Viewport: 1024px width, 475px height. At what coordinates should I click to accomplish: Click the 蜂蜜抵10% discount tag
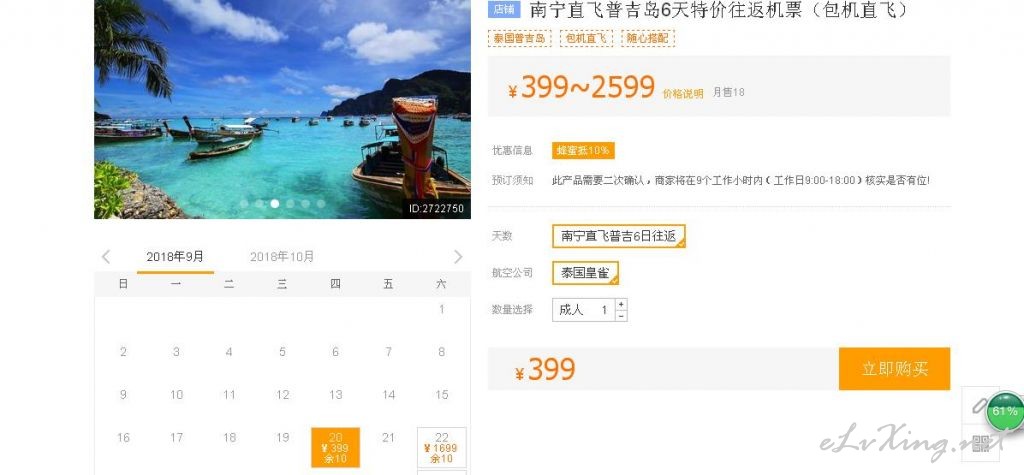(583, 151)
